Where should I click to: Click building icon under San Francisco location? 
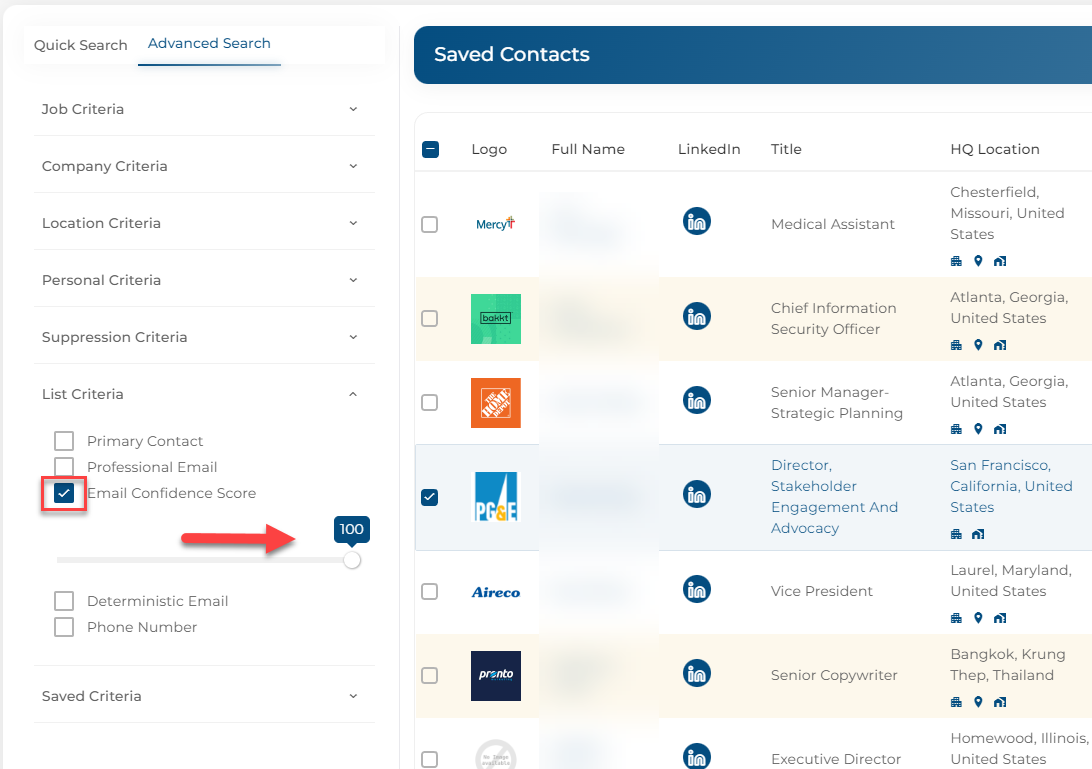coord(956,534)
